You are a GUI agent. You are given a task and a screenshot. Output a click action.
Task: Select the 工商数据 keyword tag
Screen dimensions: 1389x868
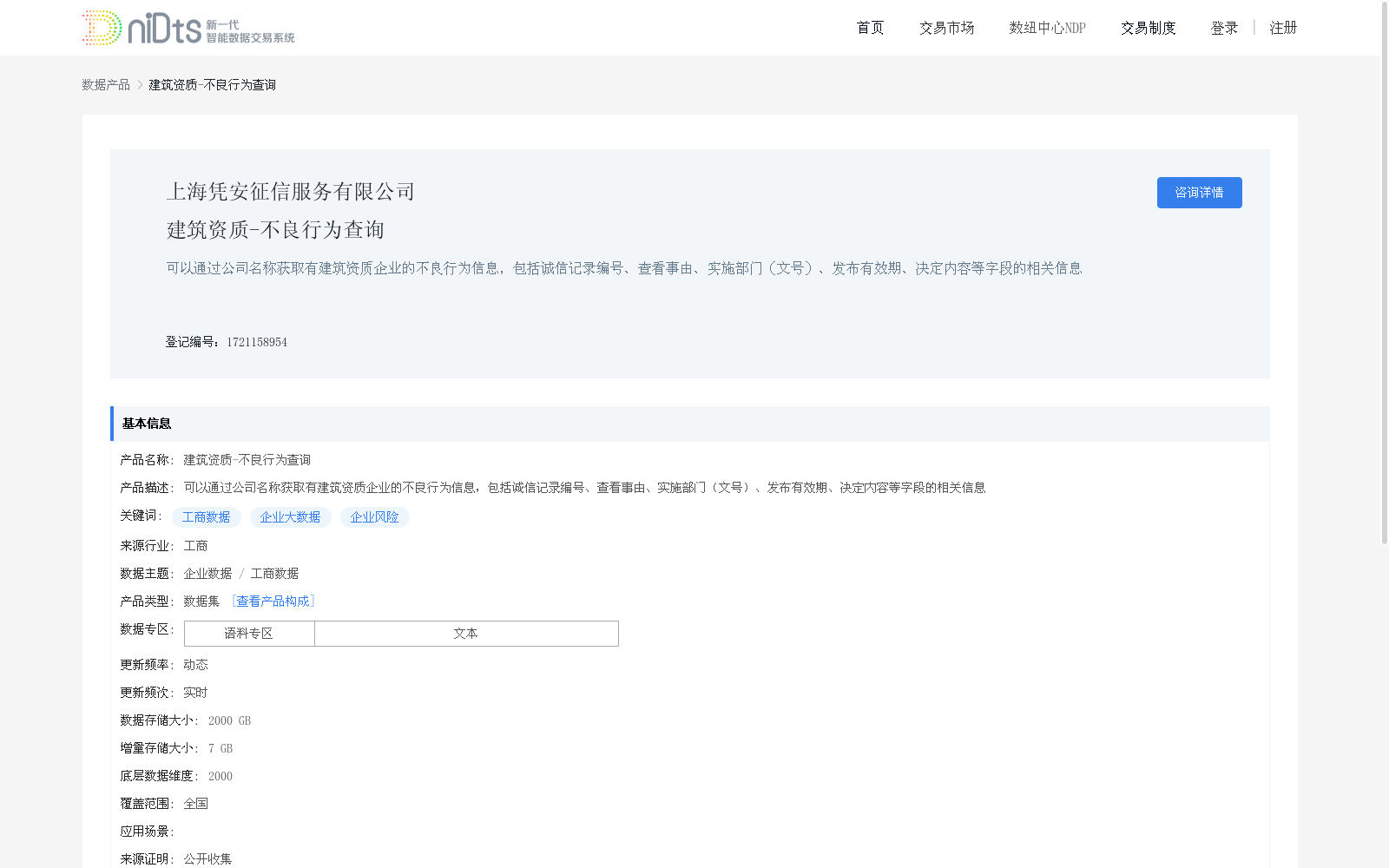206,517
